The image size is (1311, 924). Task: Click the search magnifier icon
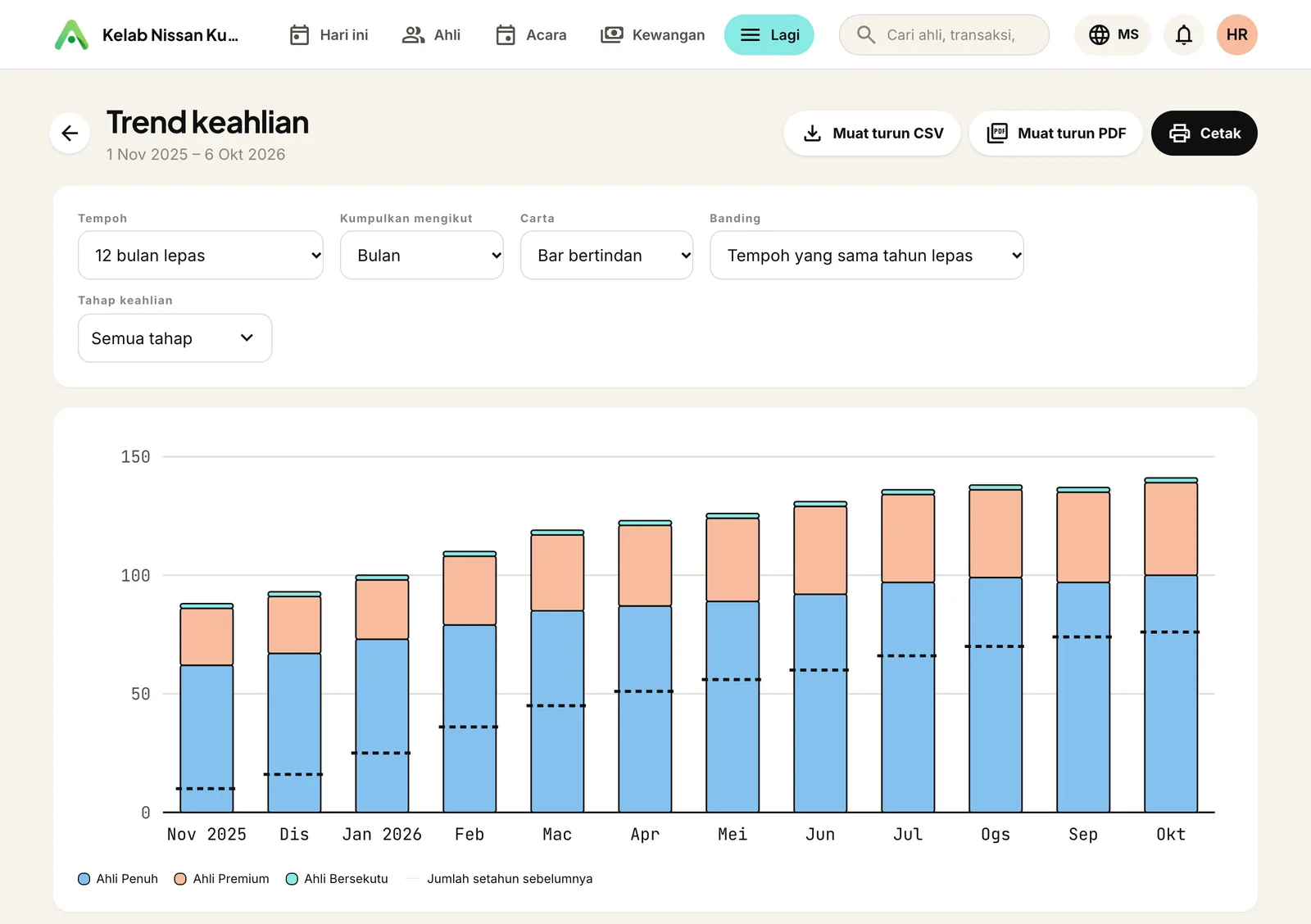[x=865, y=34]
